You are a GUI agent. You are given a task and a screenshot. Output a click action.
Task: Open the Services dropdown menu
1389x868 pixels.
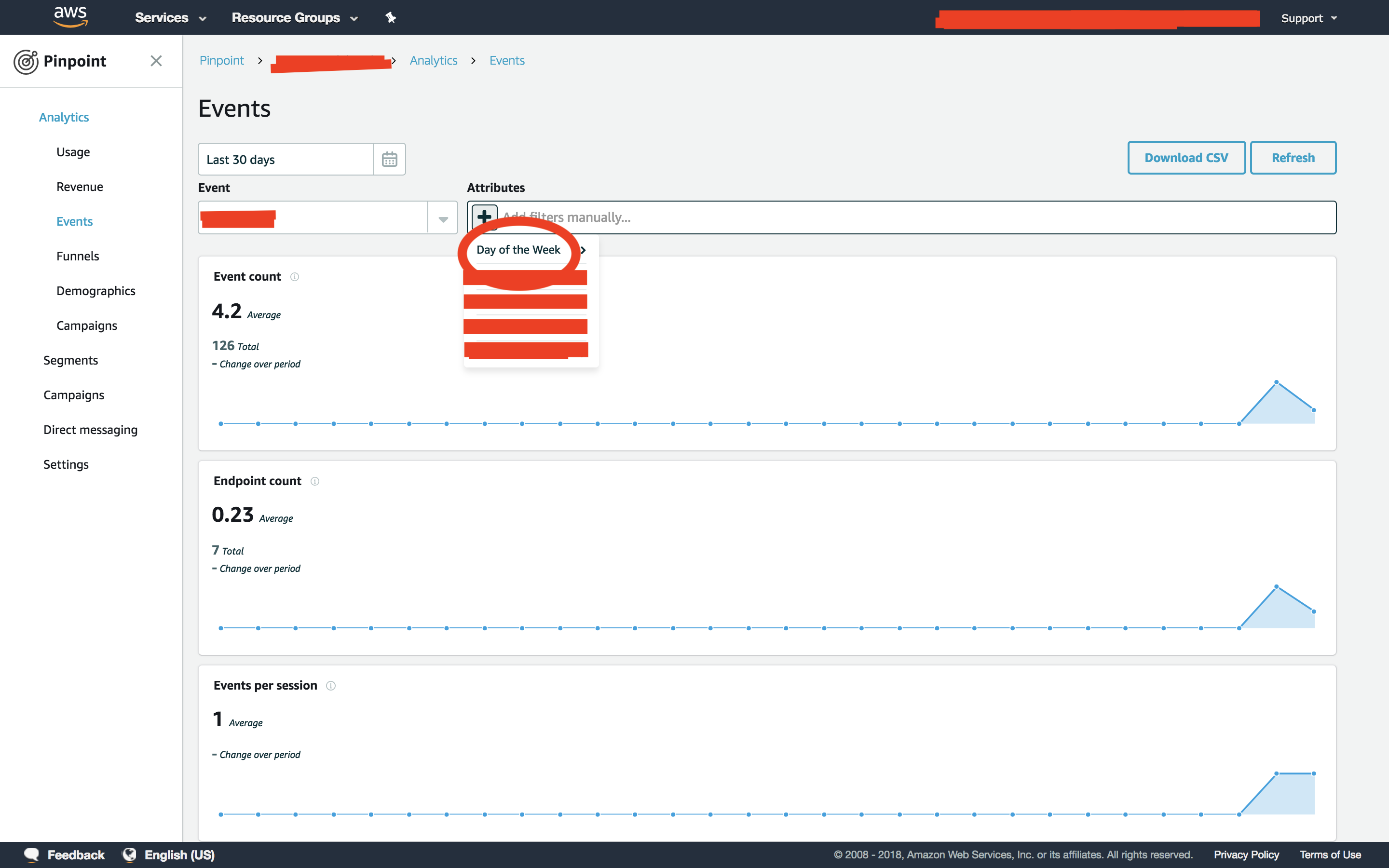pyautogui.click(x=170, y=18)
